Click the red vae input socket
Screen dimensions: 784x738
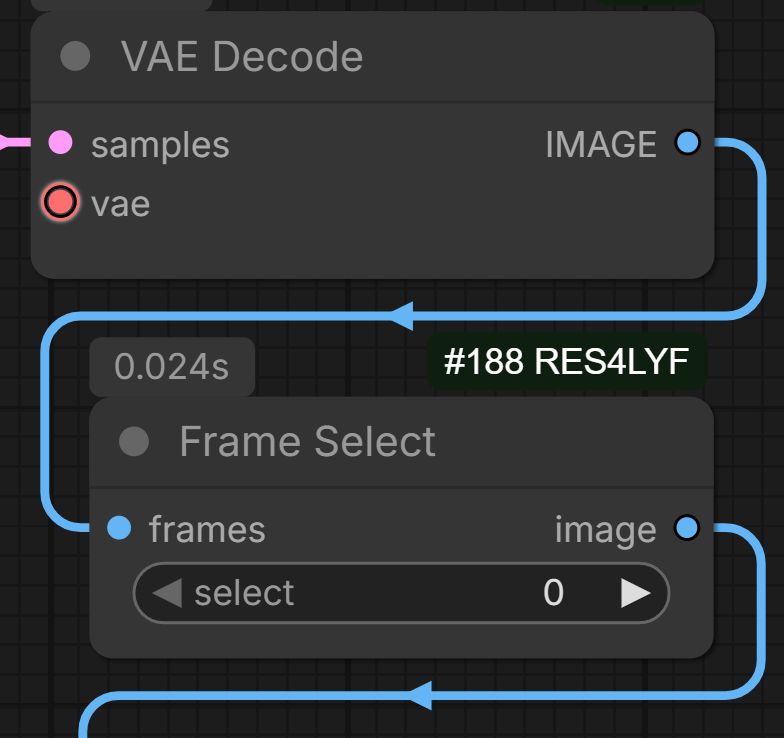coord(60,202)
